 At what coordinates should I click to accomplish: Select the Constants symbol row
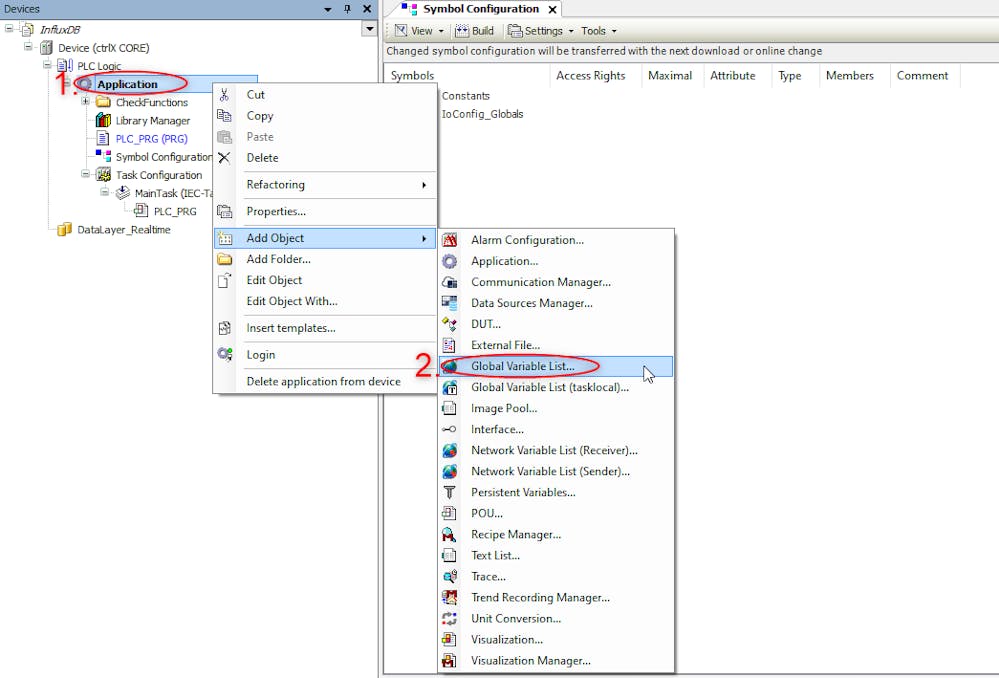pyautogui.click(x=466, y=96)
